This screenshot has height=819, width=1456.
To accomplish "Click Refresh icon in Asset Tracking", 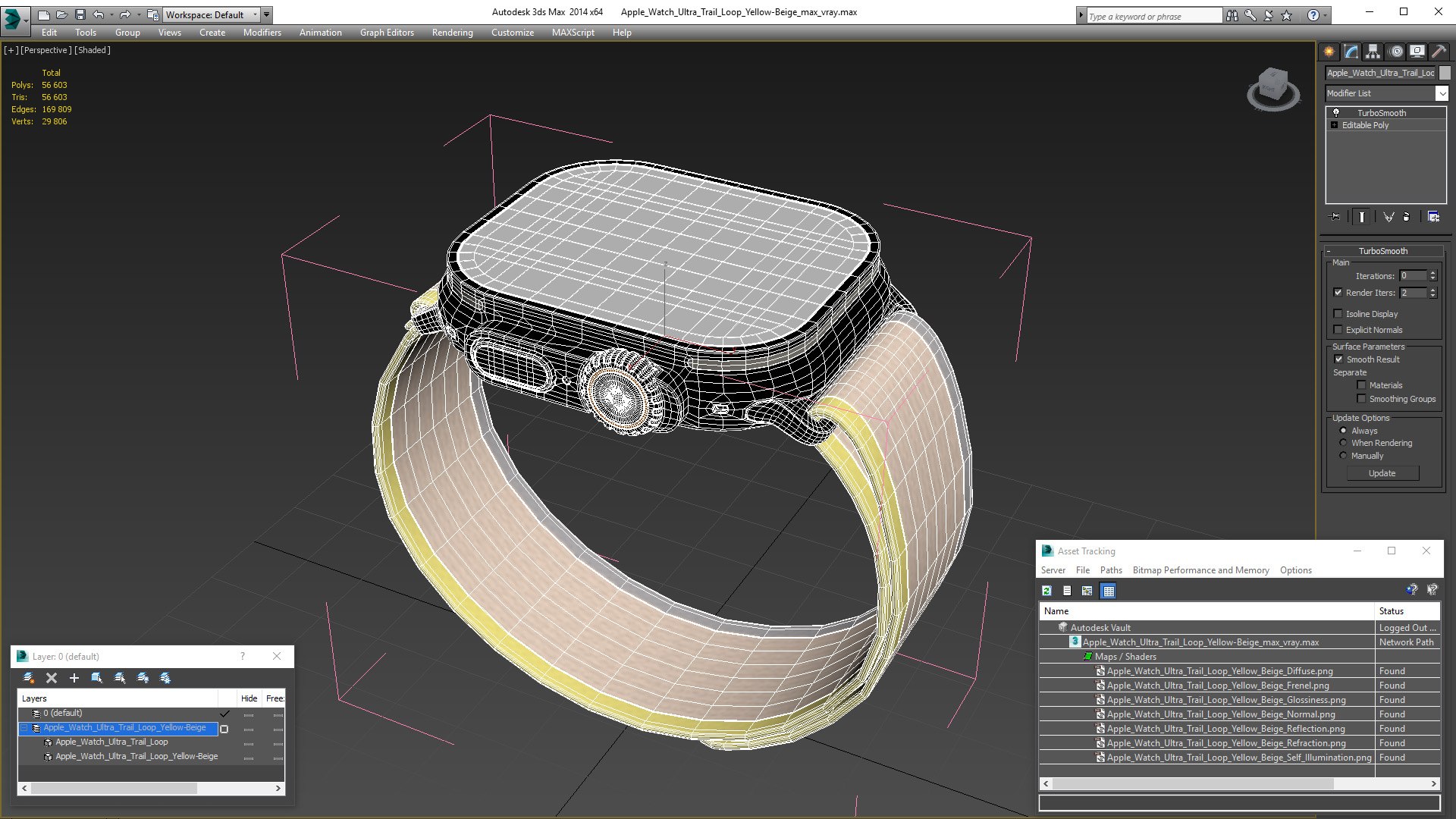I will (x=1046, y=591).
